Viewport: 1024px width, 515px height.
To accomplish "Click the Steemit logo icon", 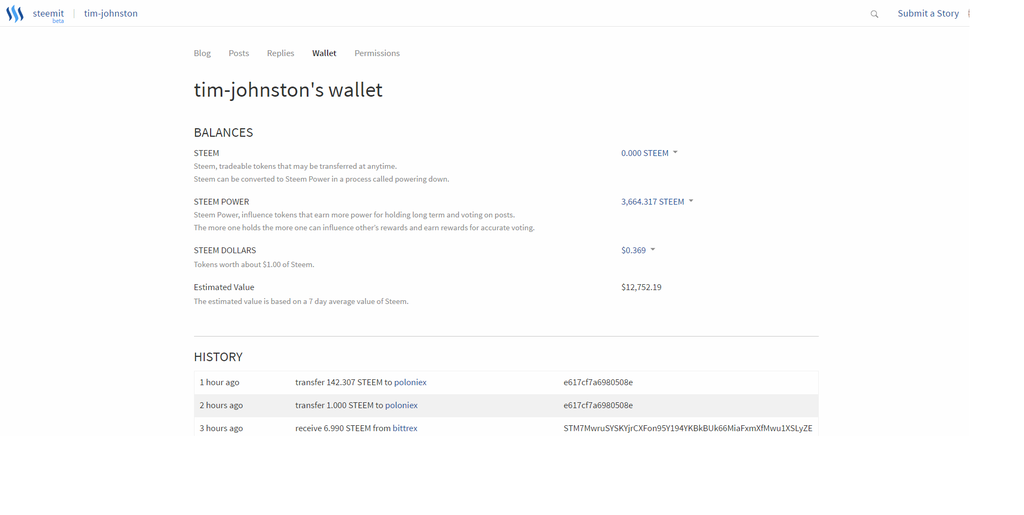I will (14, 13).
